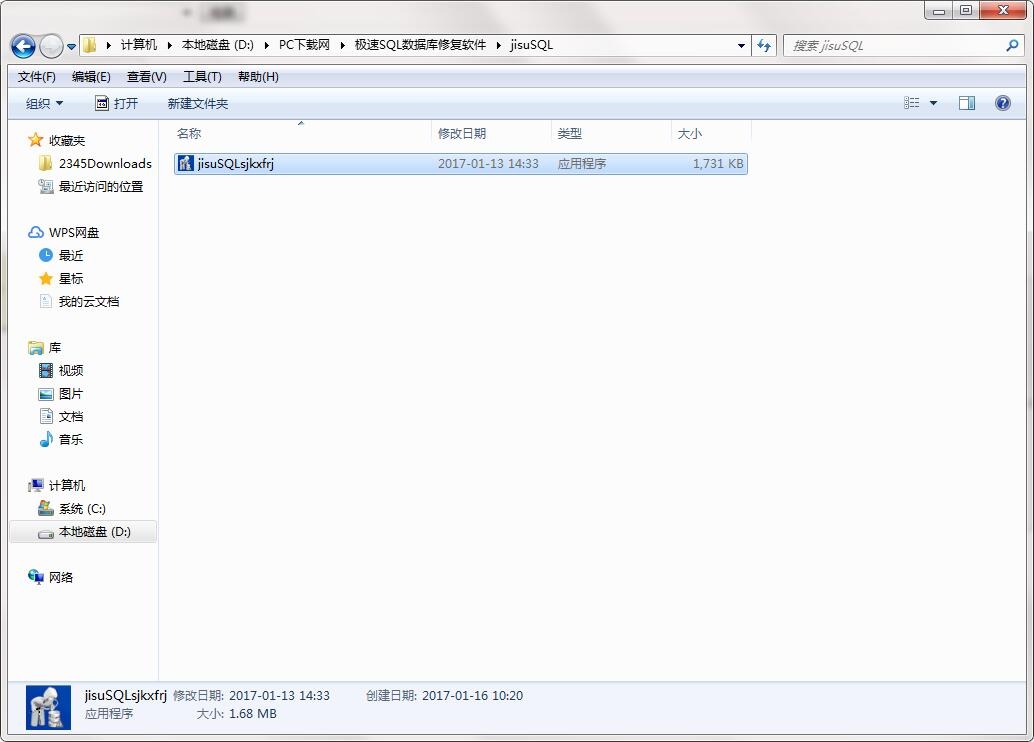The height and width of the screenshot is (742, 1034).
Task: Open the 查看(V) menu
Action: [x=146, y=77]
